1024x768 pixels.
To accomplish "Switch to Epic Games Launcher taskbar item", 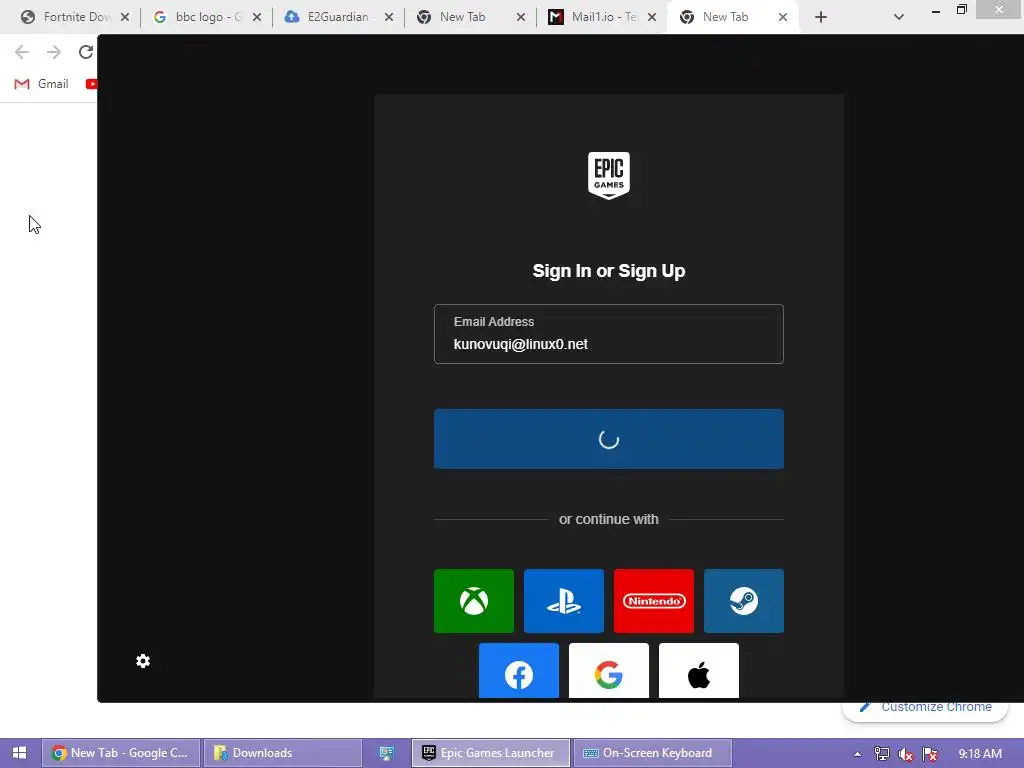I will [490, 753].
